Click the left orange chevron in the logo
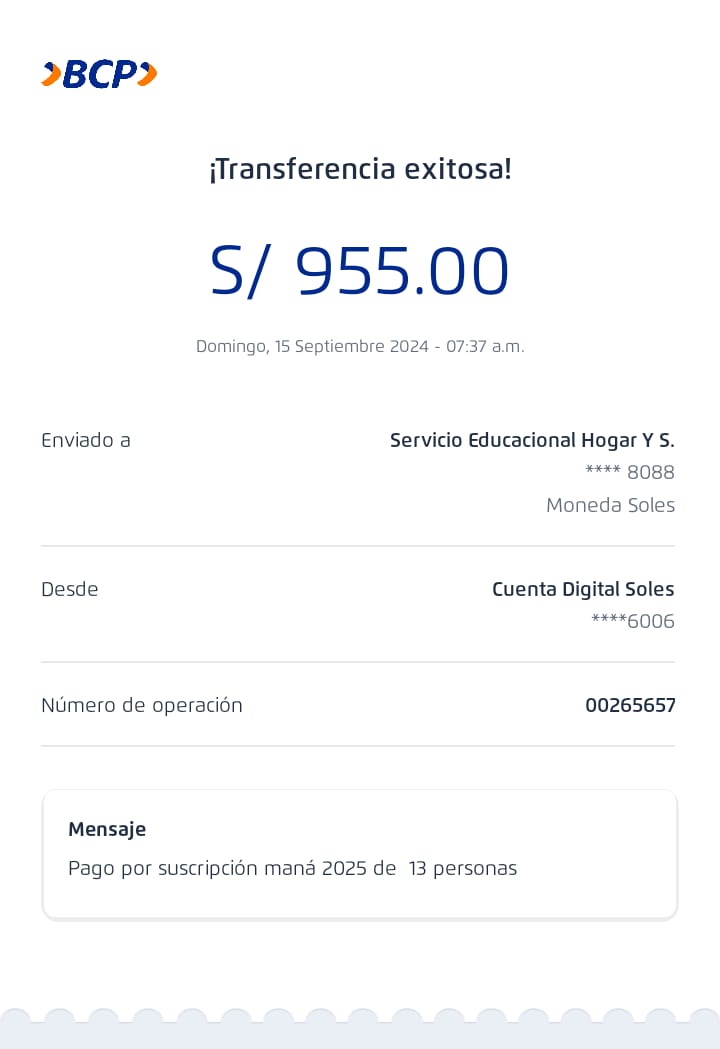 coord(50,74)
